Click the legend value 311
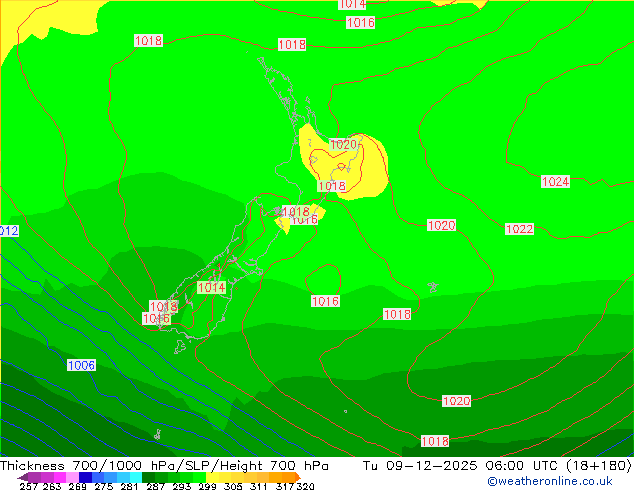This screenshot has width=634, height=490. click(x=258, y=486)
